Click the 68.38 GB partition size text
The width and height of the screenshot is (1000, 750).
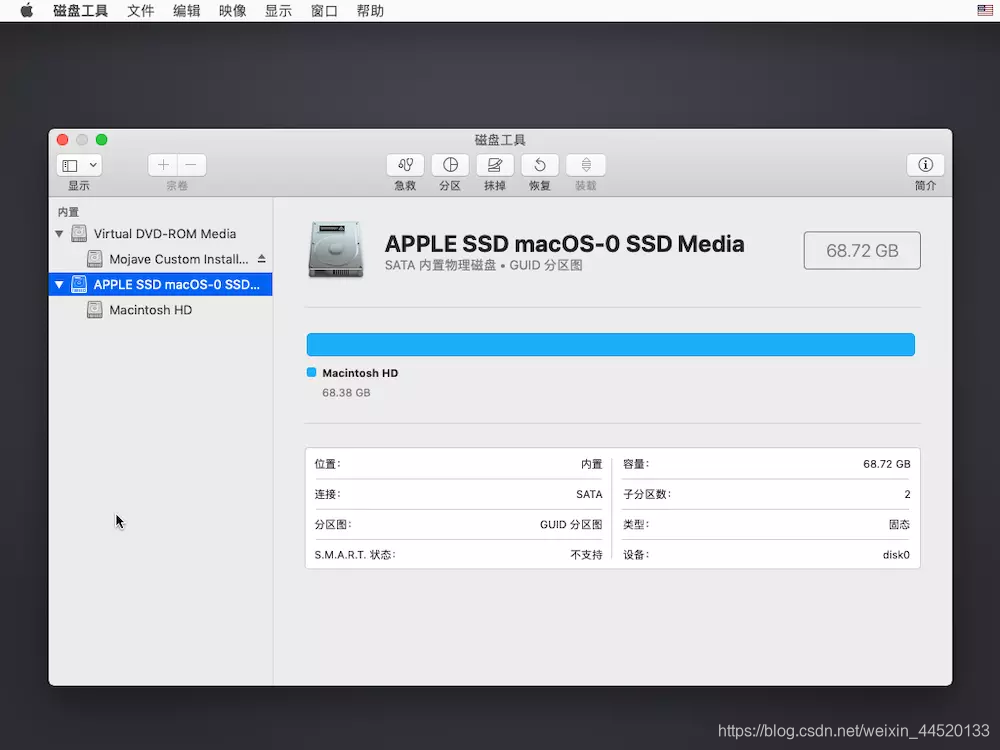(x=346, y=393)
